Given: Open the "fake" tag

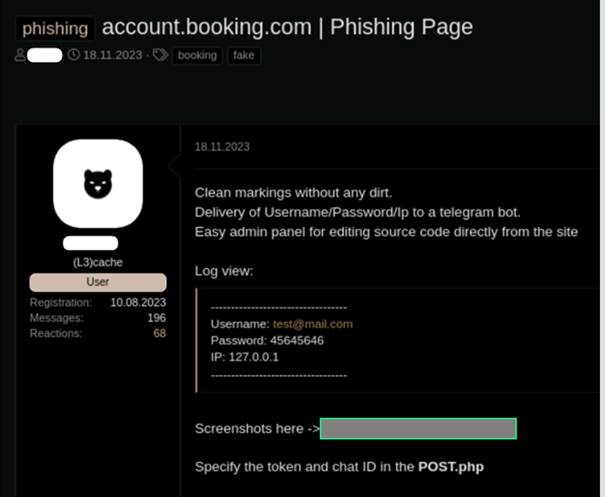Looking at the screenshot, I should click(243, 55).
